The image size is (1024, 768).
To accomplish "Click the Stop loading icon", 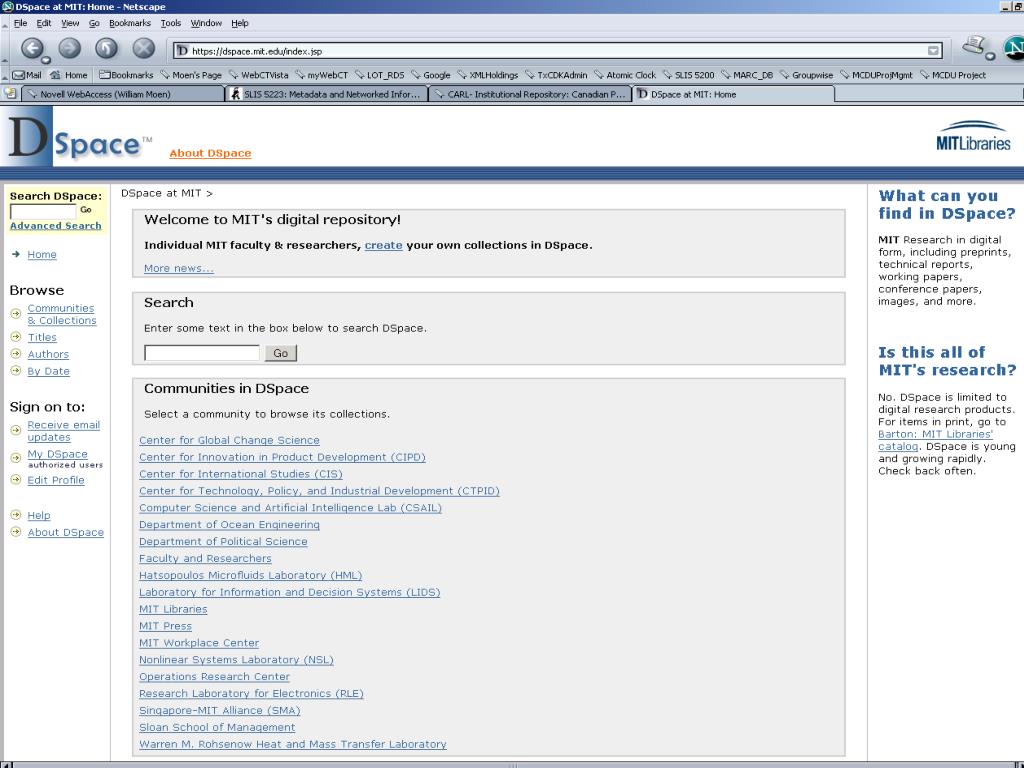I will [144, 48].
